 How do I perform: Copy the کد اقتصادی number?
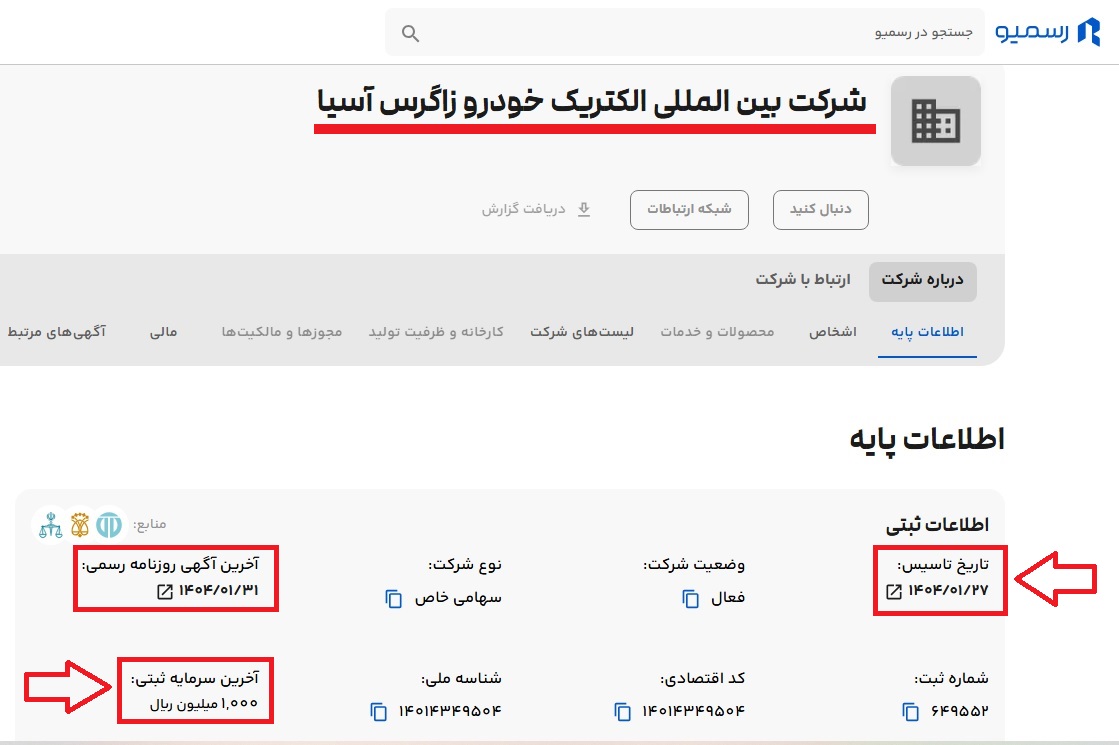pos(622,711)
